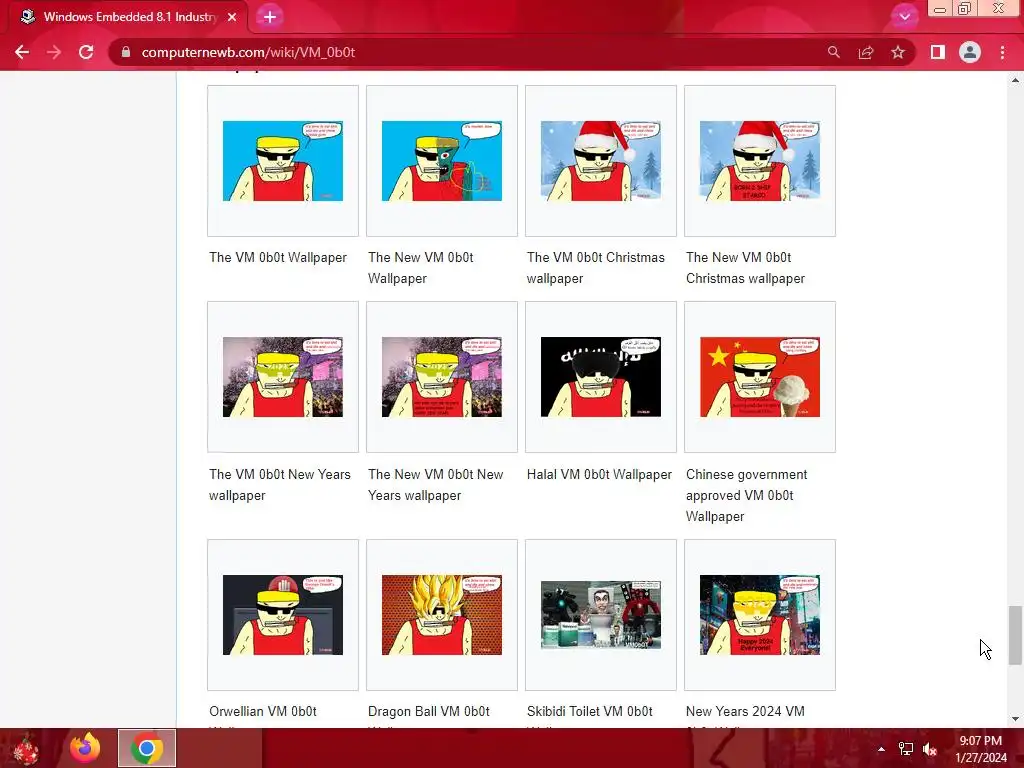The image size is (1024, 768).
Task: Click caption 'Halal VM 0b0t Wallpaper'
Action: [x=599, y=474]
